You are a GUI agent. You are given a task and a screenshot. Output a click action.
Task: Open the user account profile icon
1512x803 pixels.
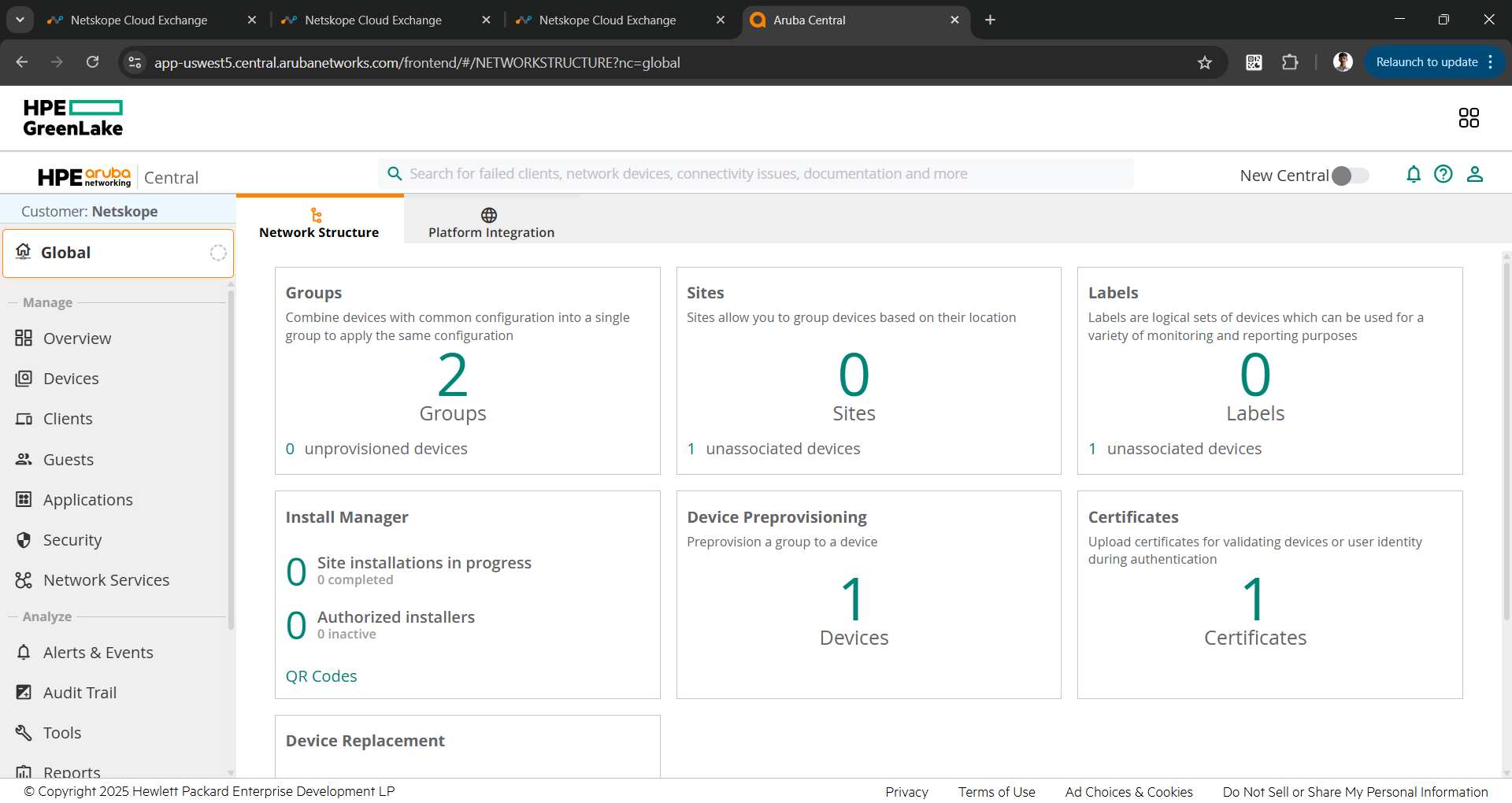[1475, 174]
